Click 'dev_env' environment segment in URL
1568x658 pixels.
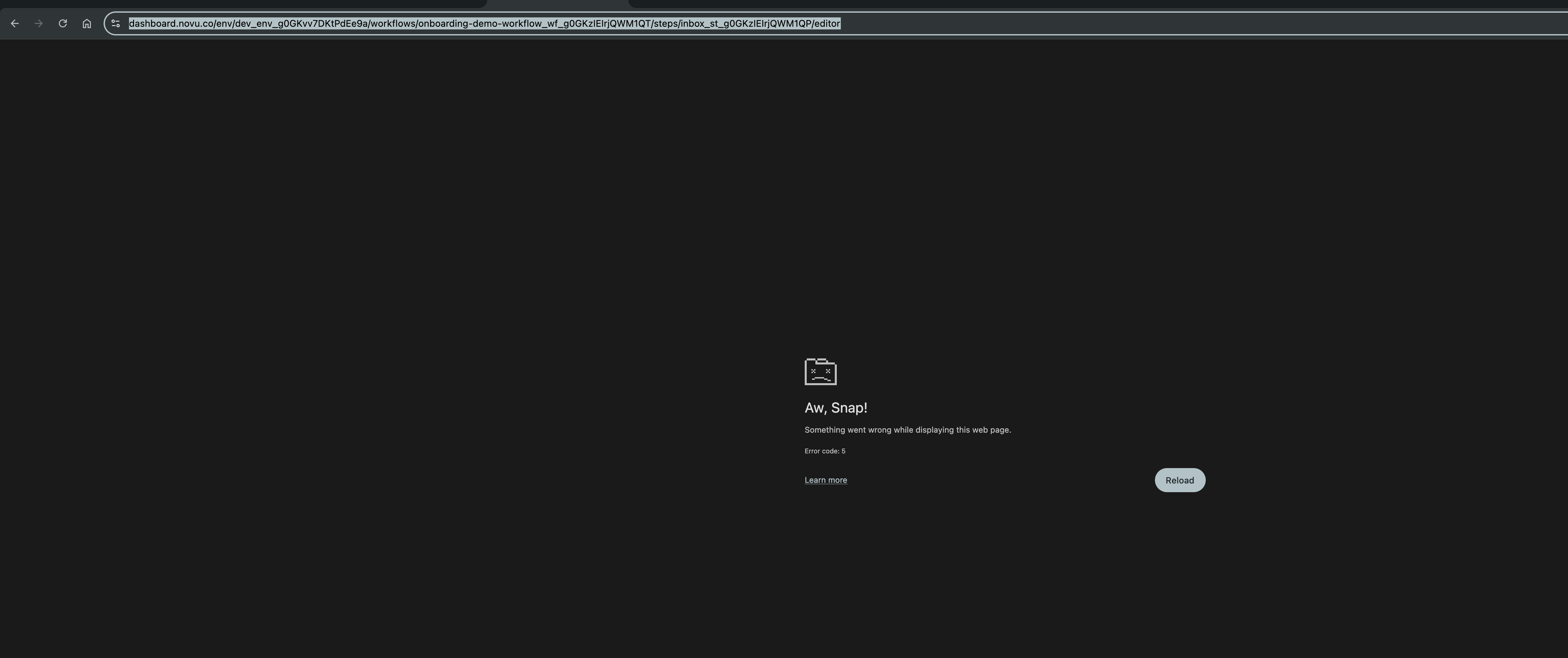[254, 24]
